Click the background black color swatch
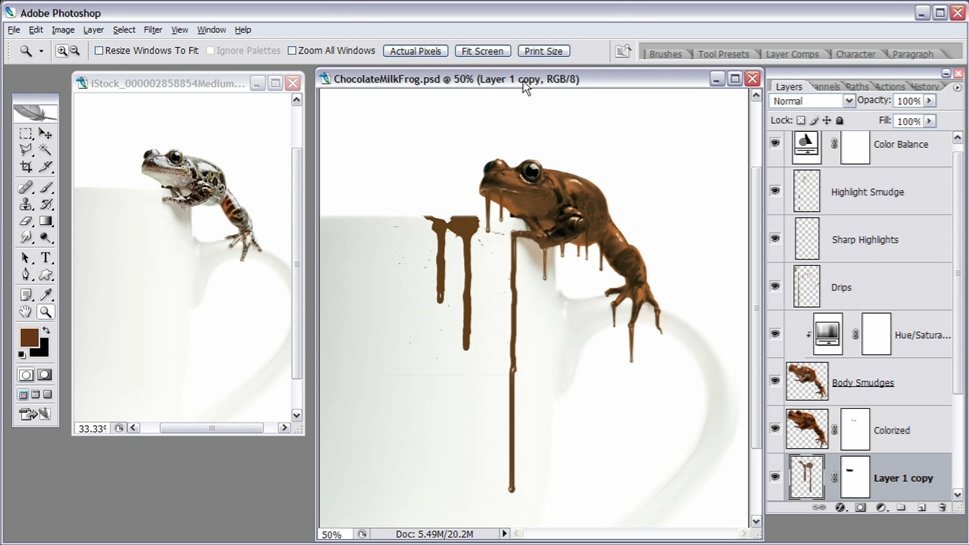 click(43, 350)
